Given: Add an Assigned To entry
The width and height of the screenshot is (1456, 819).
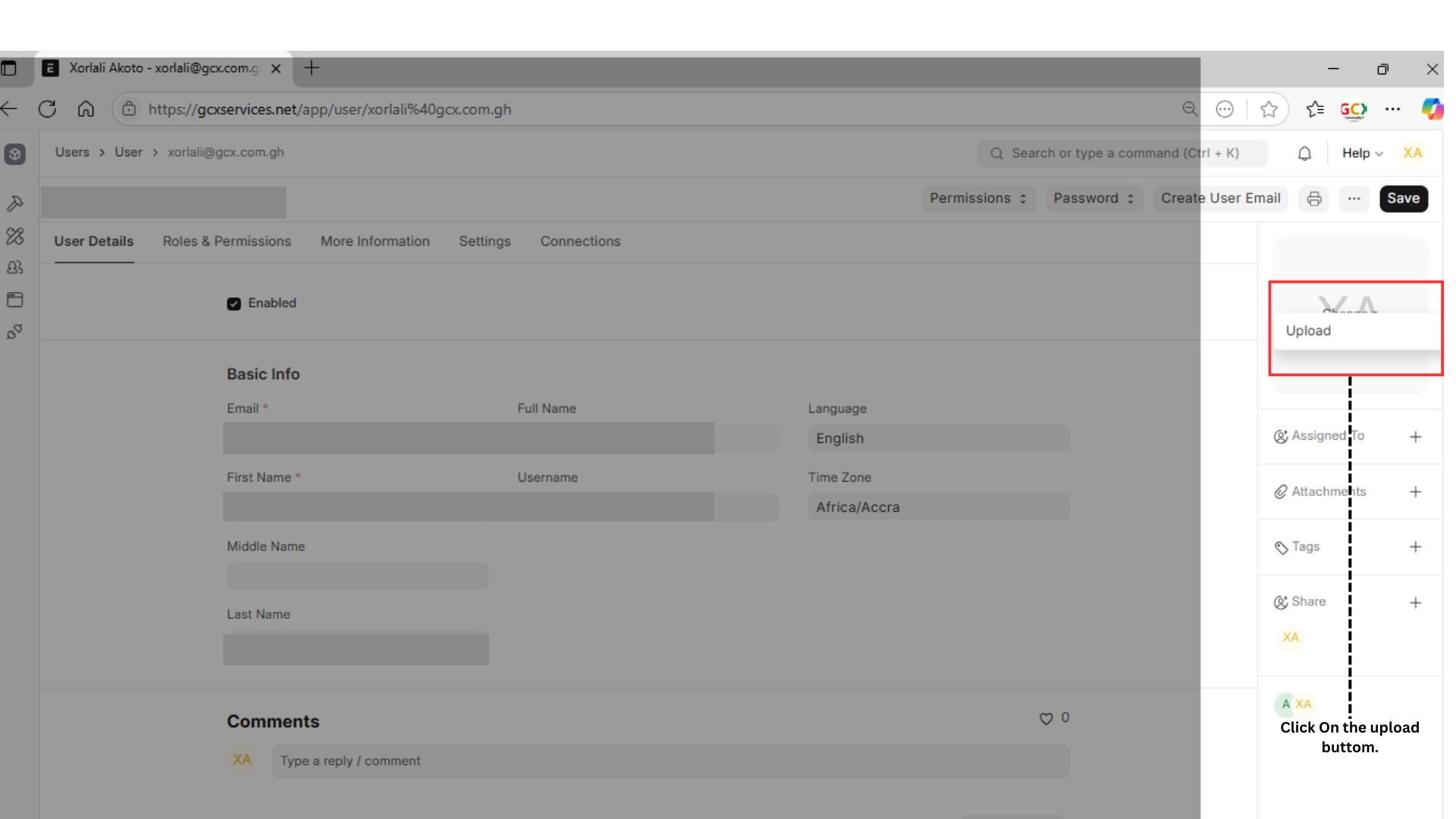Looking at the screenshot, I should point(1415,437).
